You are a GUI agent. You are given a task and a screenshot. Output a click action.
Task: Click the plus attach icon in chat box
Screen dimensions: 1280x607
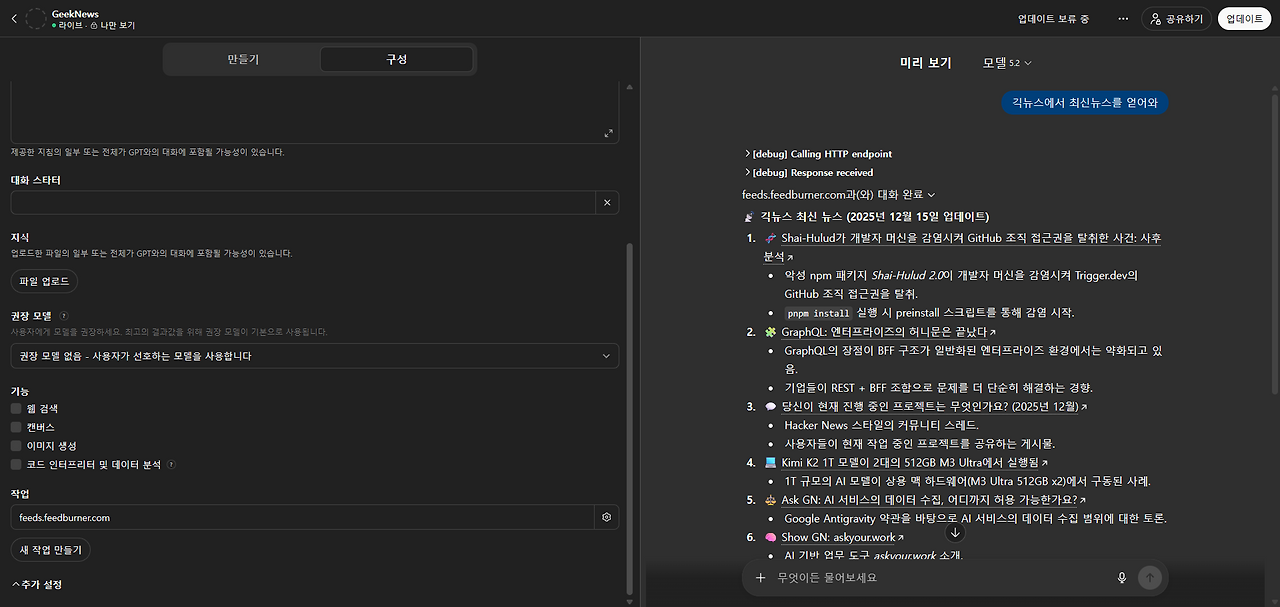point(760,578)
